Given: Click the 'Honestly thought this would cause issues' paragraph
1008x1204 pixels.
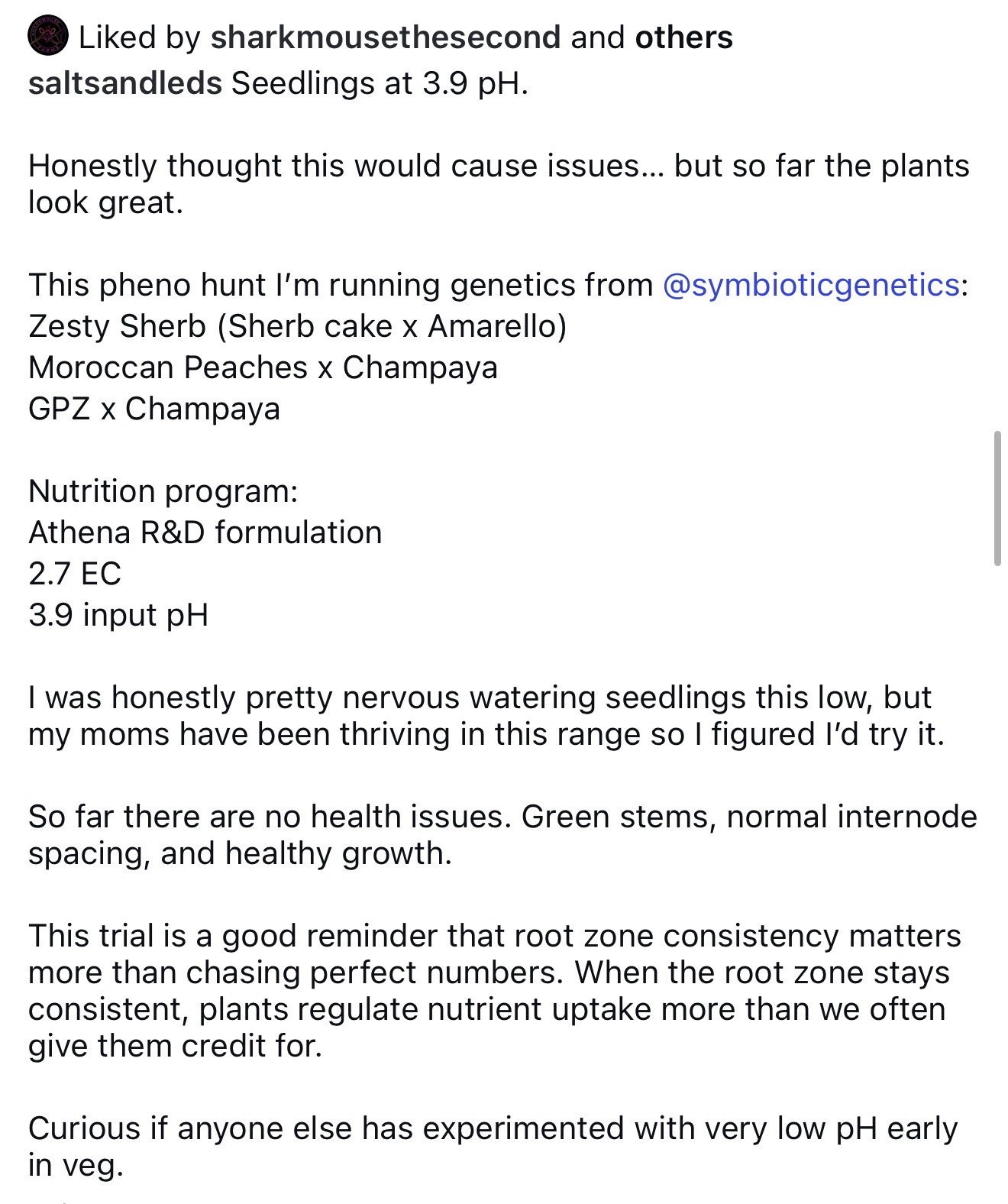Looking at the screenshot, I should [x=498, y=183].
